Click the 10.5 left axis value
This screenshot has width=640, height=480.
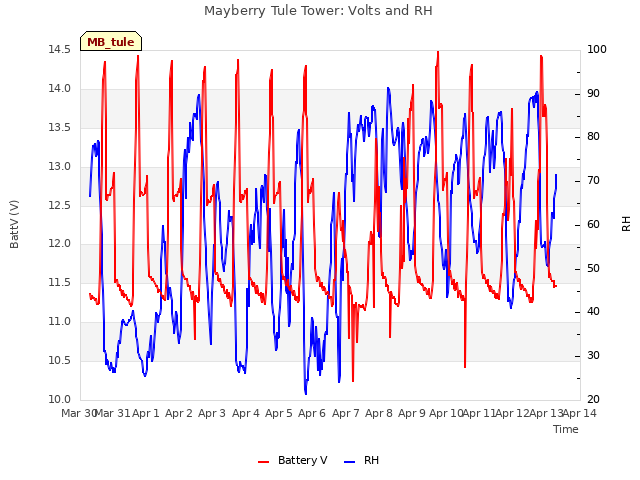(60, 361)
